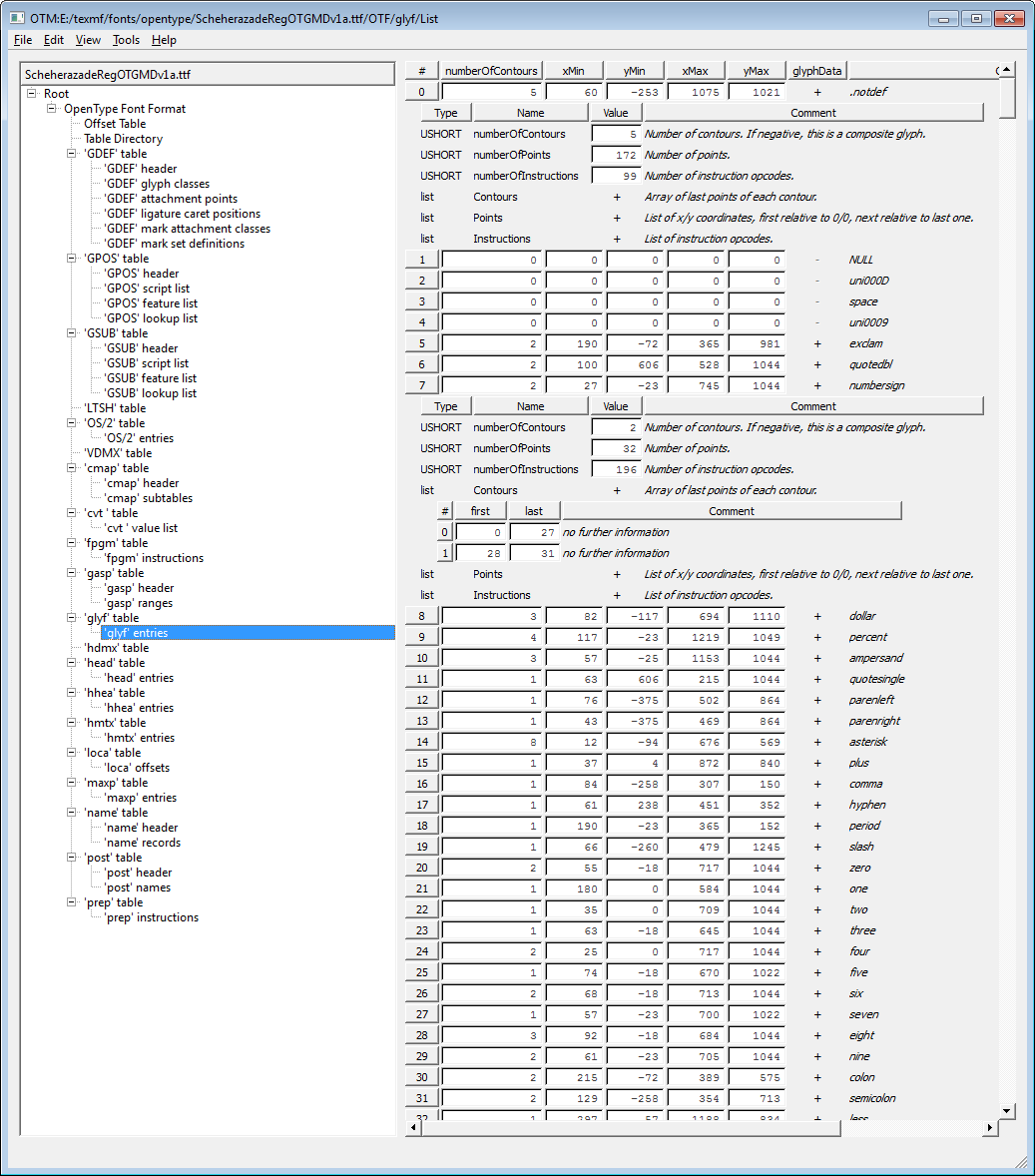Viewport: 1035px width, 1176px height.
Task: Select the 'LTSH' table item
Action: [x=115, y=408]
